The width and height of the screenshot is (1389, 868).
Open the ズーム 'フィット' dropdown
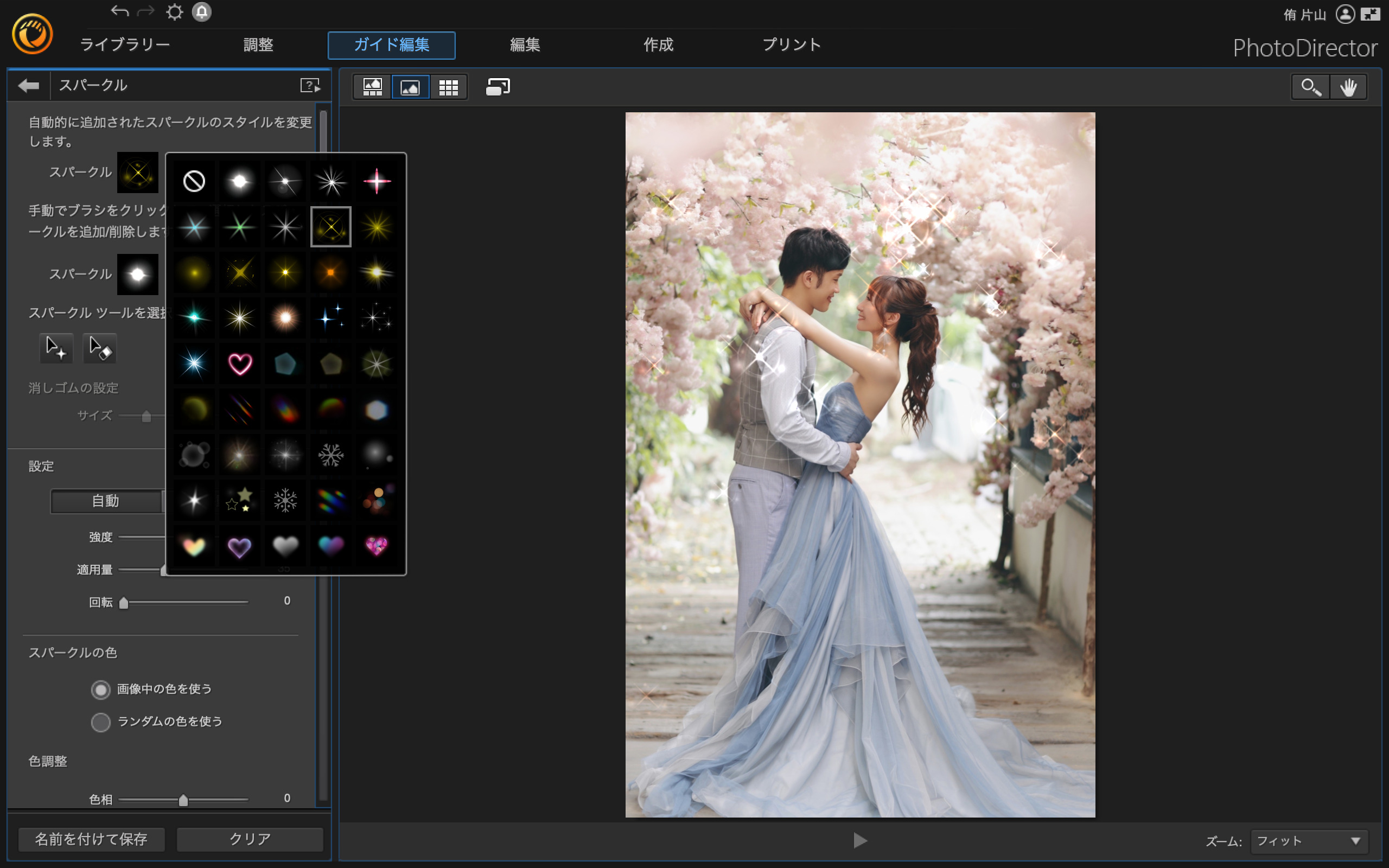(x=1309, y=841)
